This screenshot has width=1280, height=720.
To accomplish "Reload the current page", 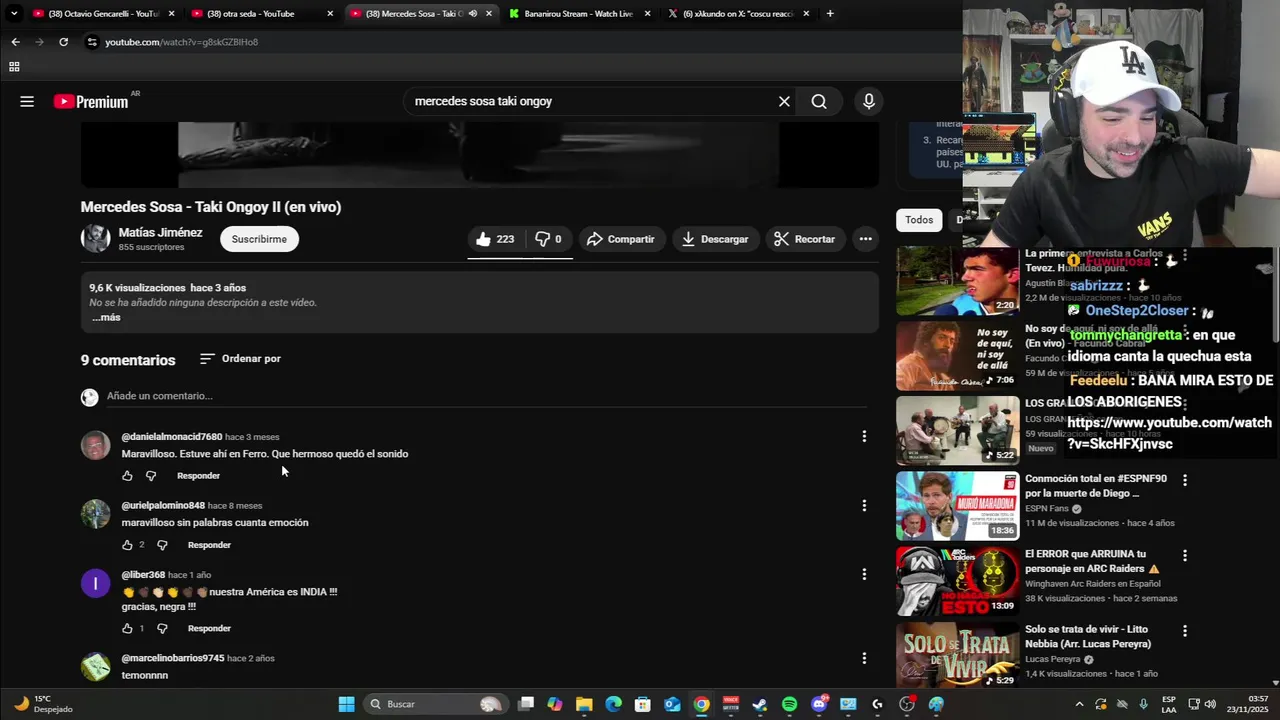I will (x=63, y=42).
